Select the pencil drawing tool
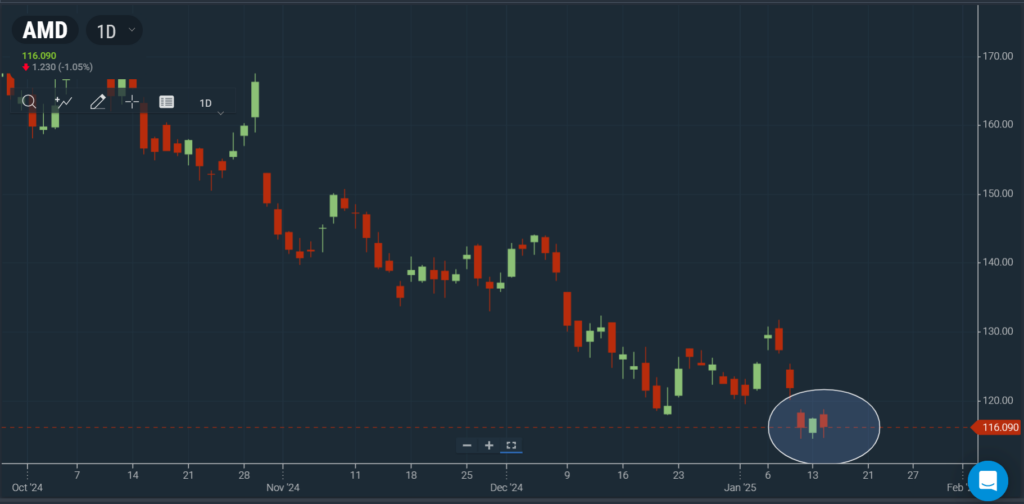 (98, 102)
